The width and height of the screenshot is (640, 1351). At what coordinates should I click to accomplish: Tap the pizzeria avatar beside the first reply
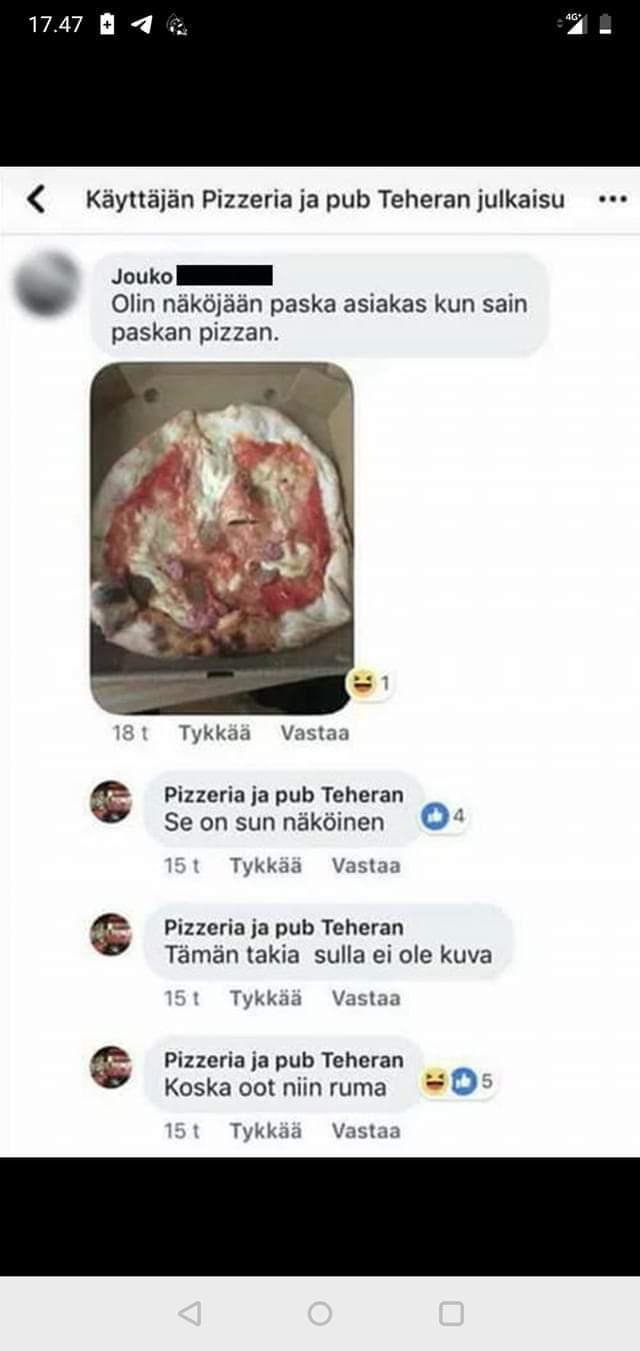111,801
